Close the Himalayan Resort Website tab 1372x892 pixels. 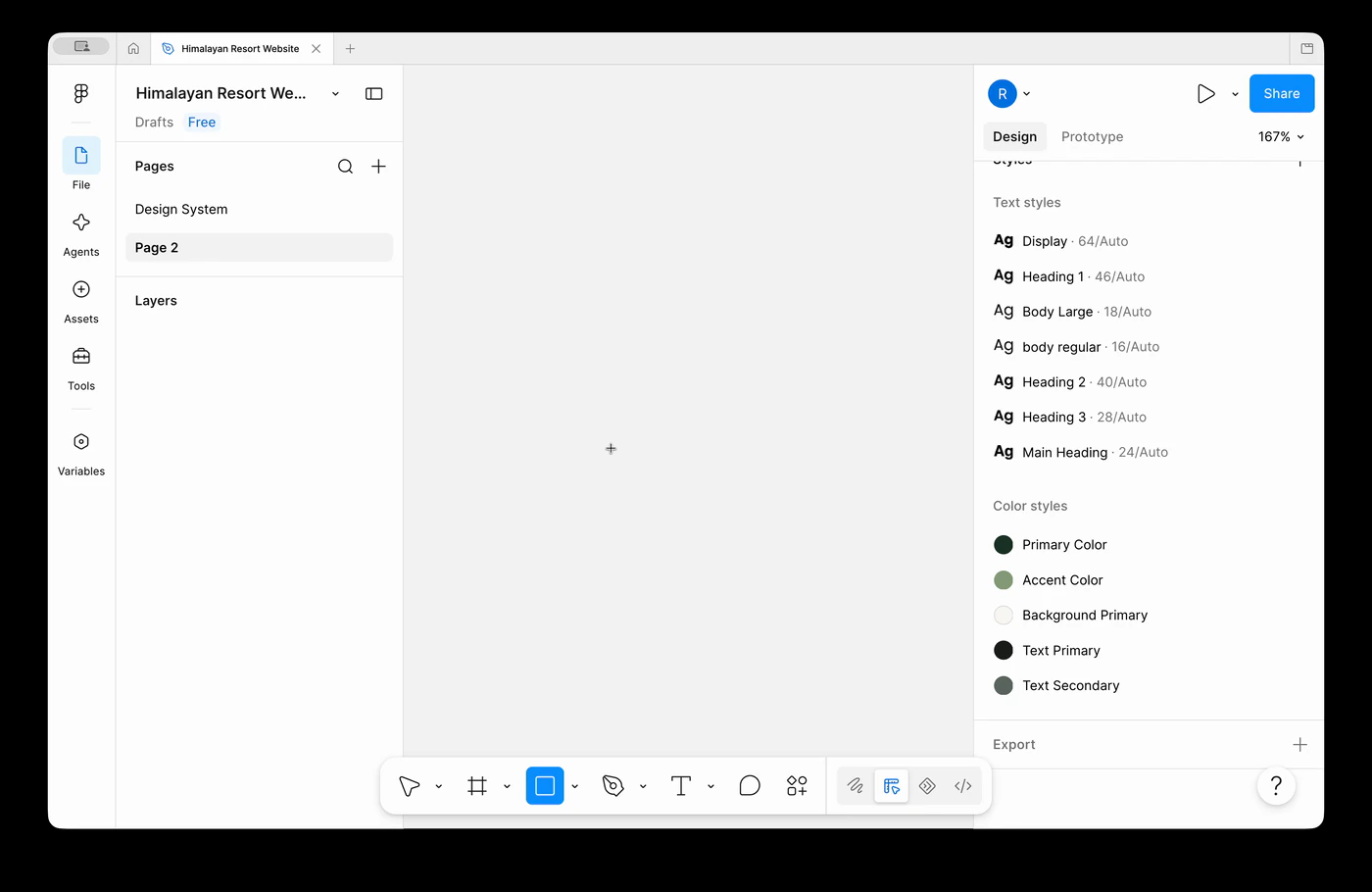pos(316,49)
